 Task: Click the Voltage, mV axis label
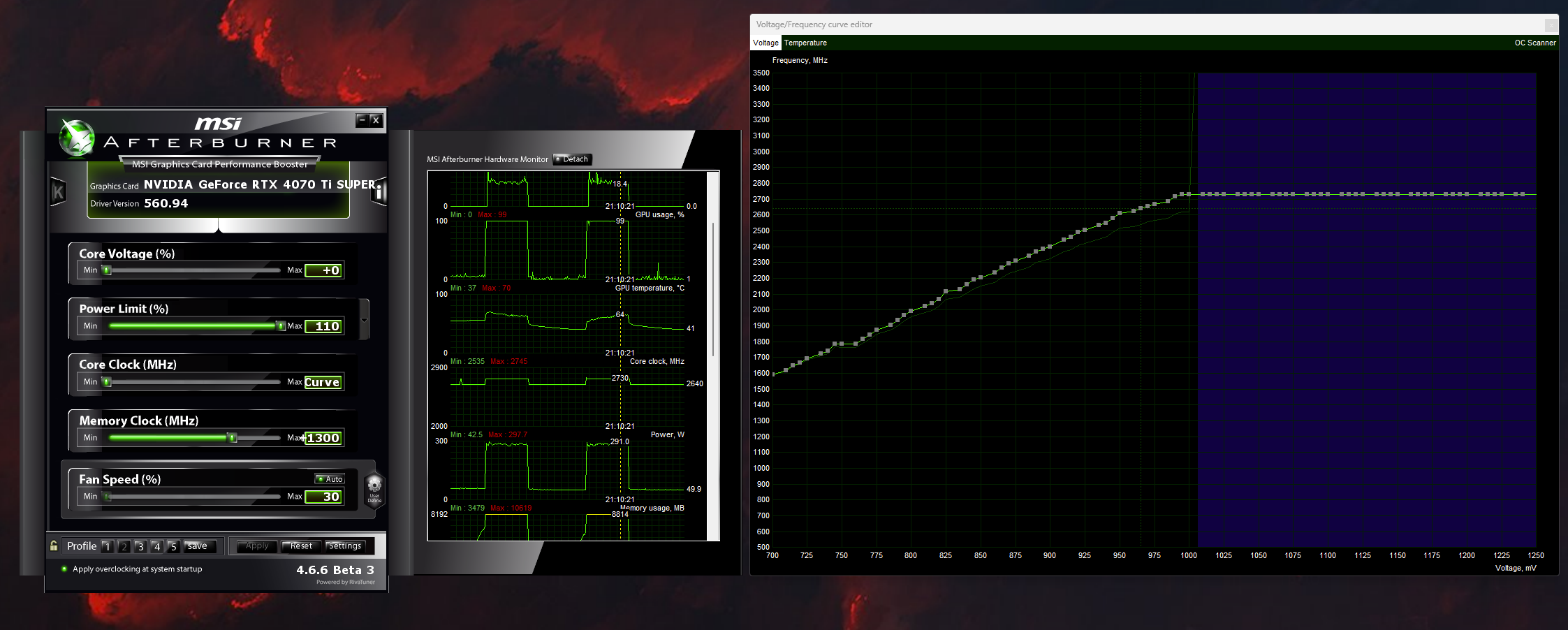point(1516,568)
